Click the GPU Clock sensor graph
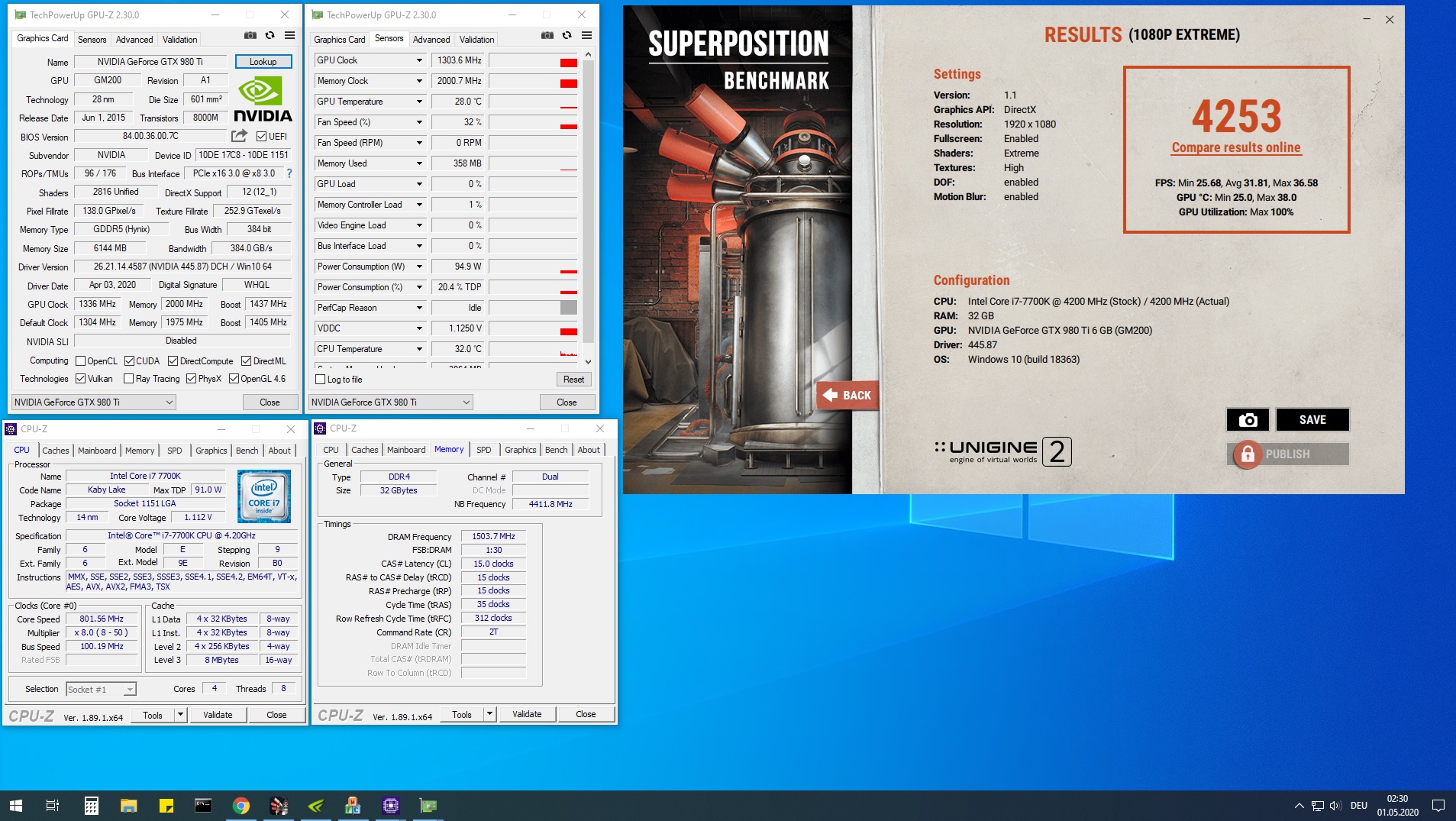Viewport: 1456px width, 821px height. (533, 60)
